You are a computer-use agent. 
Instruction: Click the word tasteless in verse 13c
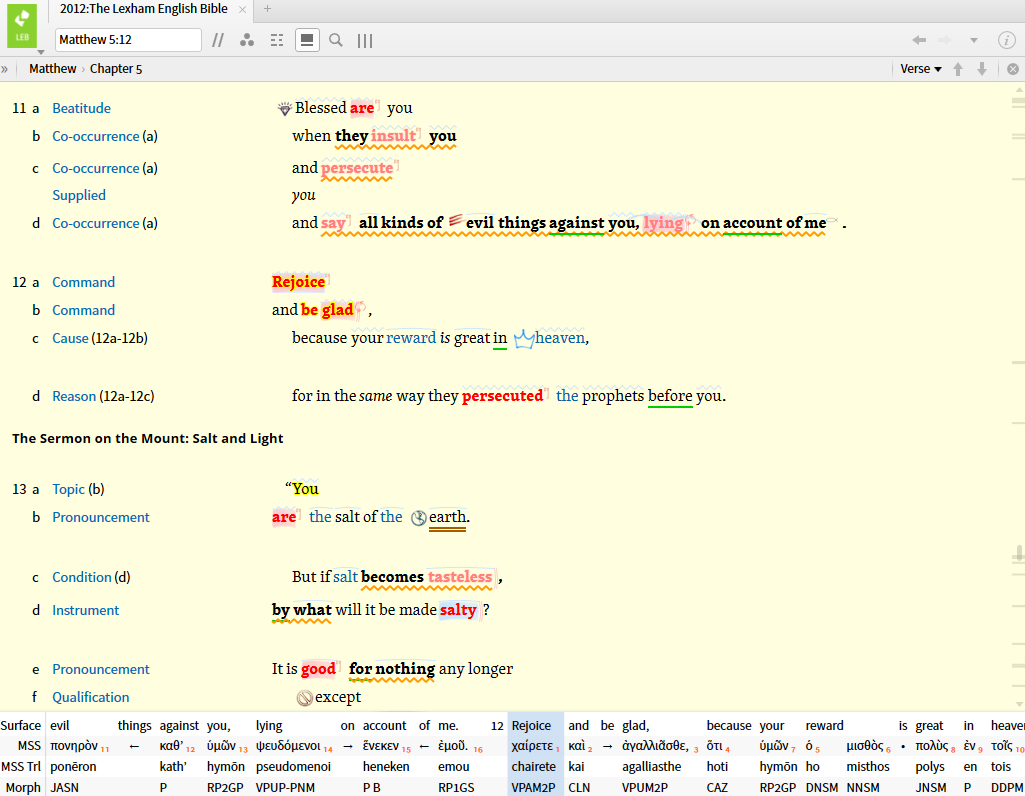pyautogui.click(x=460, y=577)
